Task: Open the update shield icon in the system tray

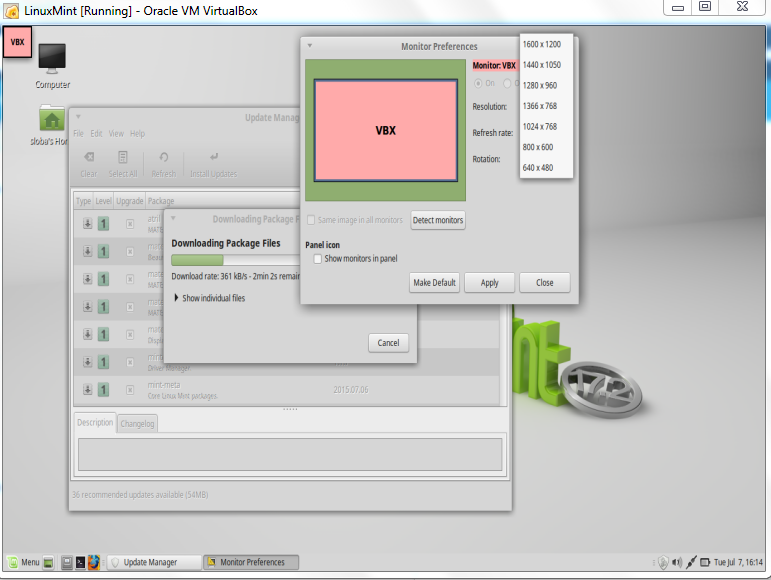Action: pos(663,562)
